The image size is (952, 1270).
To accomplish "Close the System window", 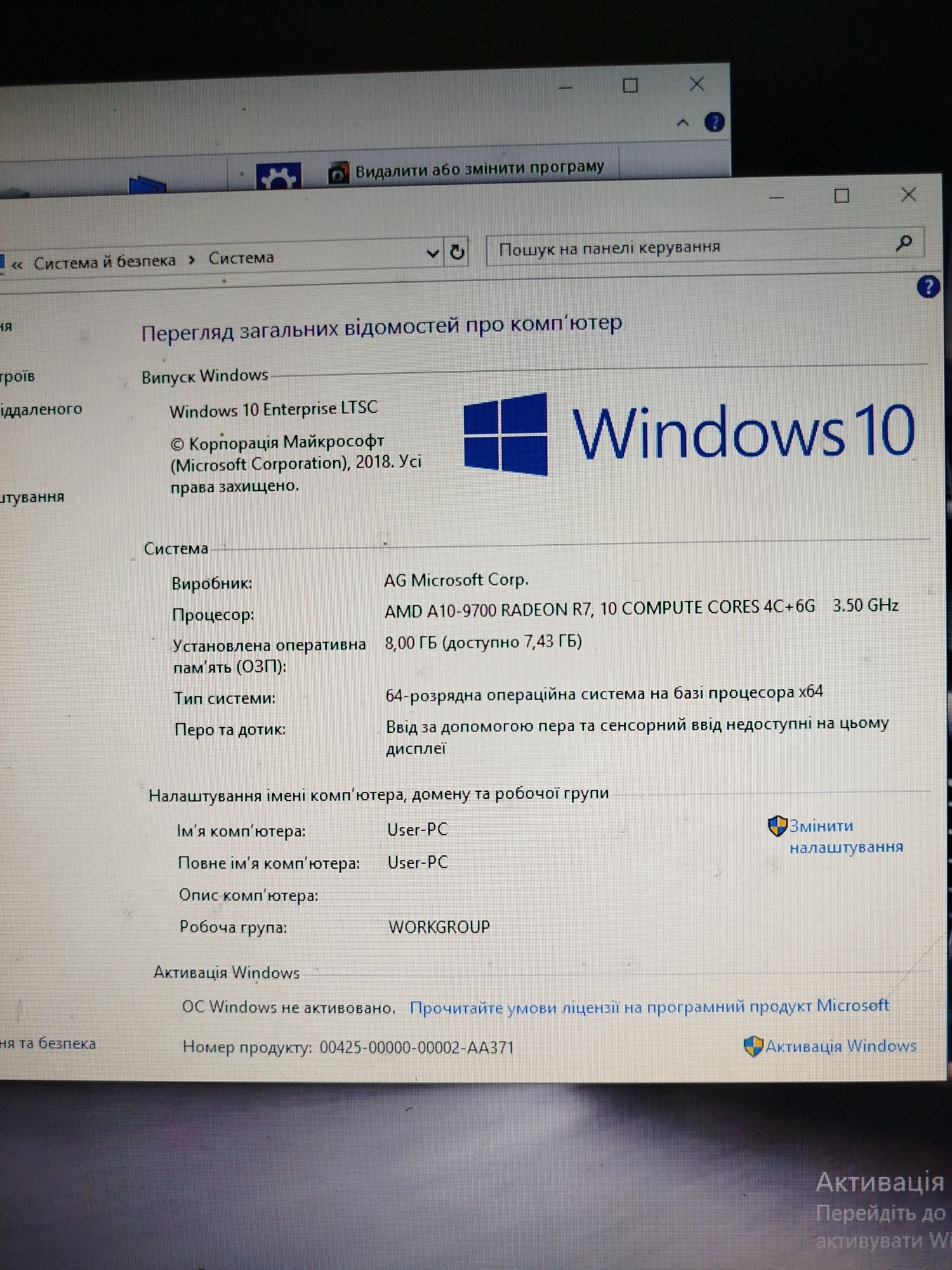I will pyautogui.click(x=908, y=194).
